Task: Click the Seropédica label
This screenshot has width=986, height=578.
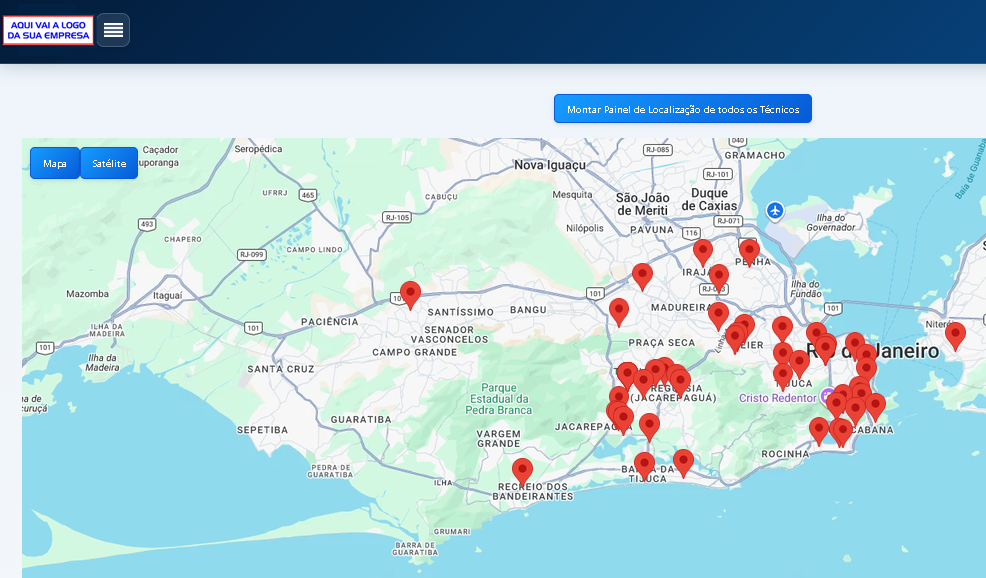Action: [258, 149]
